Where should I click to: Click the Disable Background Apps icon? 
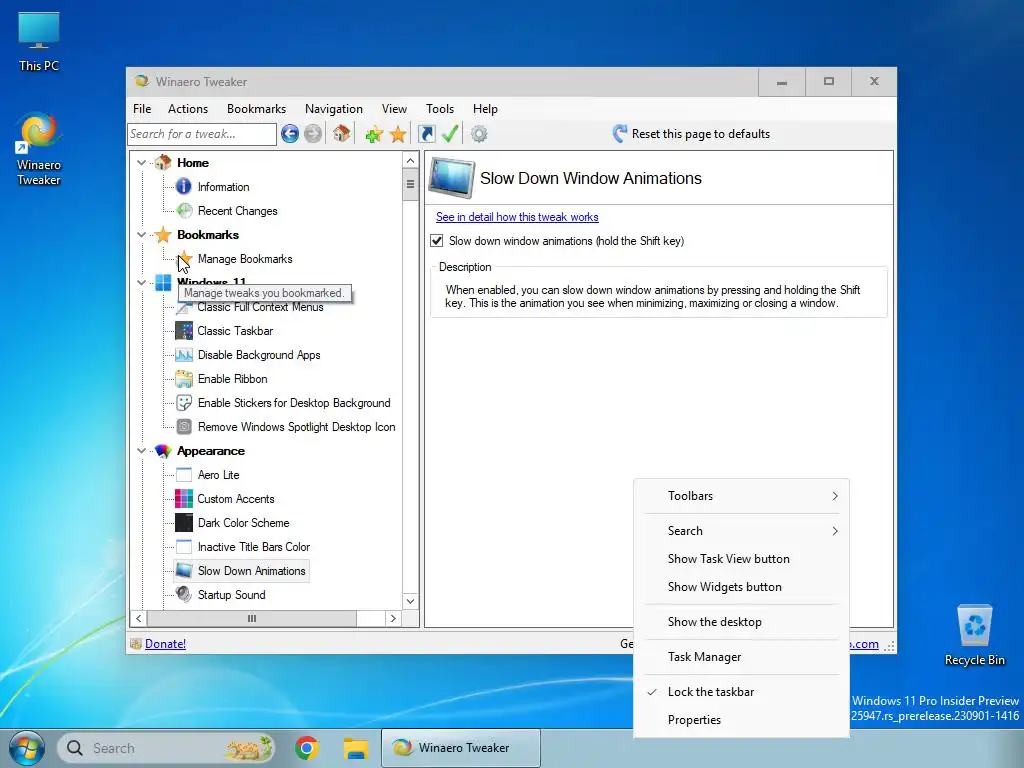click(184, 355)
